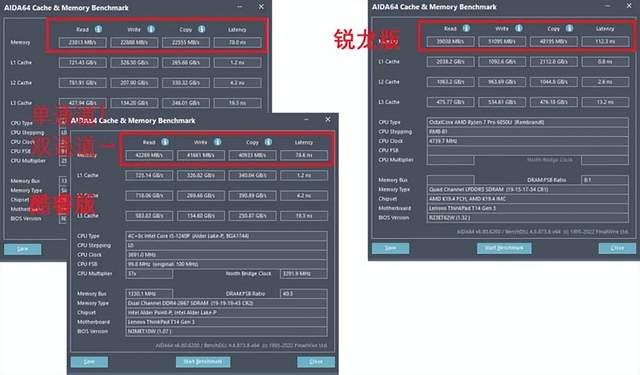Click the CPU Type field showing Intel Core i5-1240P
Image resolution: width=640 pixels, height=375 pixels.
click(x=226, y=236)
